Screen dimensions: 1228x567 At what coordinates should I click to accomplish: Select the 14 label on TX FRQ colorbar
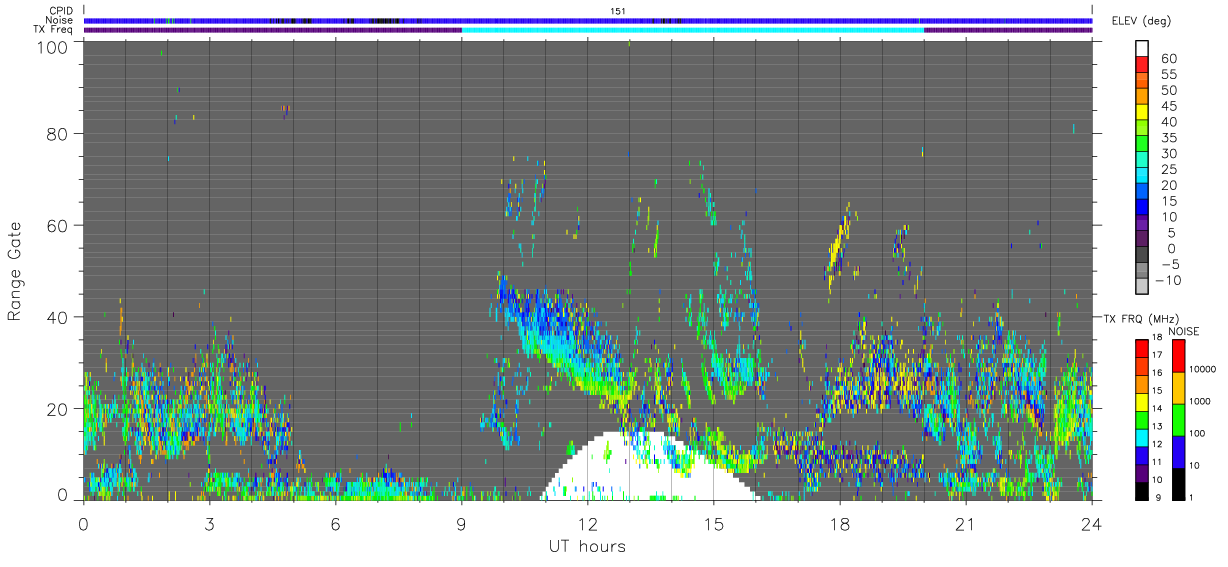(x=1157, y=408)
